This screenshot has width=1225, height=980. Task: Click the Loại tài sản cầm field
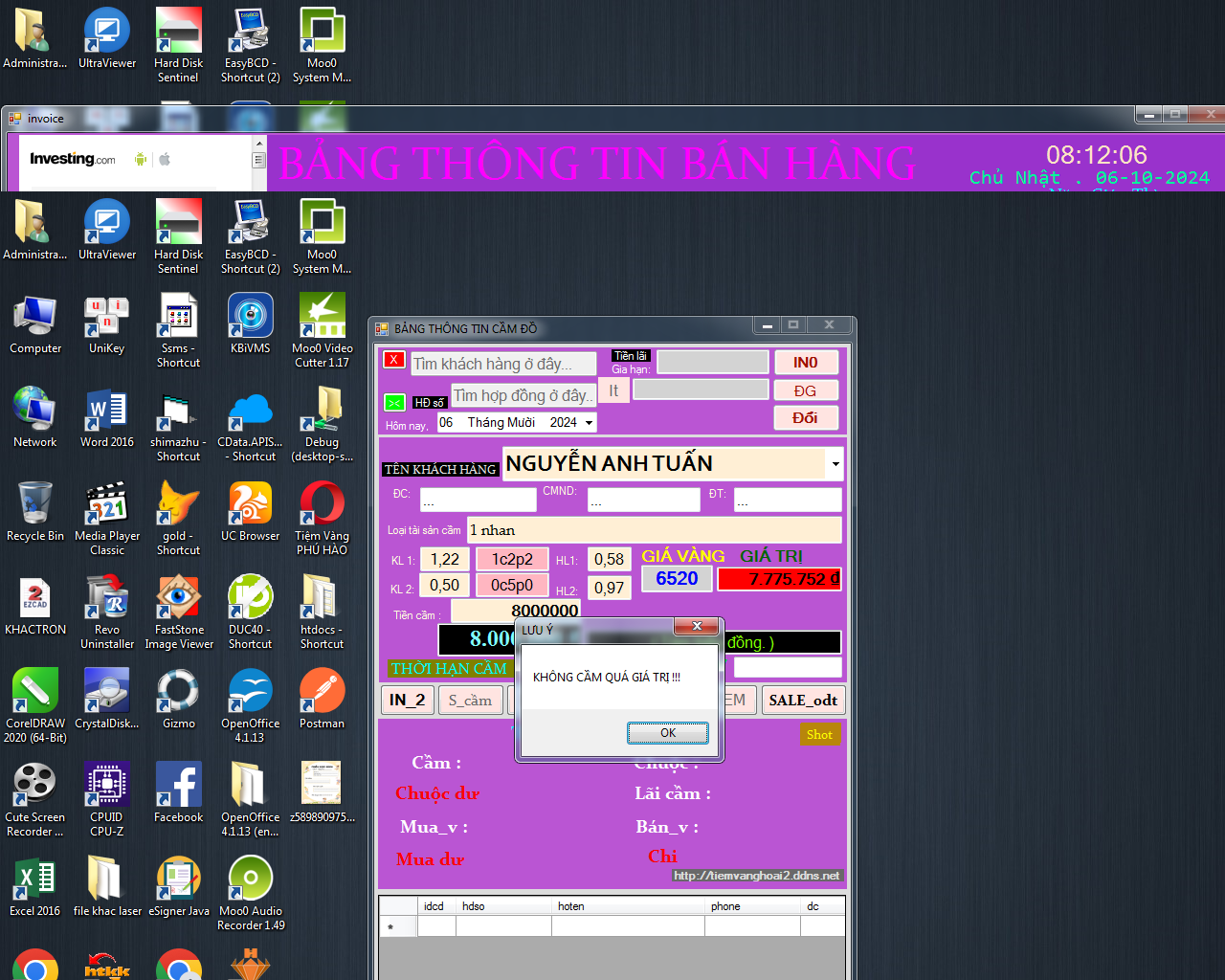click(x=654, y=530)
